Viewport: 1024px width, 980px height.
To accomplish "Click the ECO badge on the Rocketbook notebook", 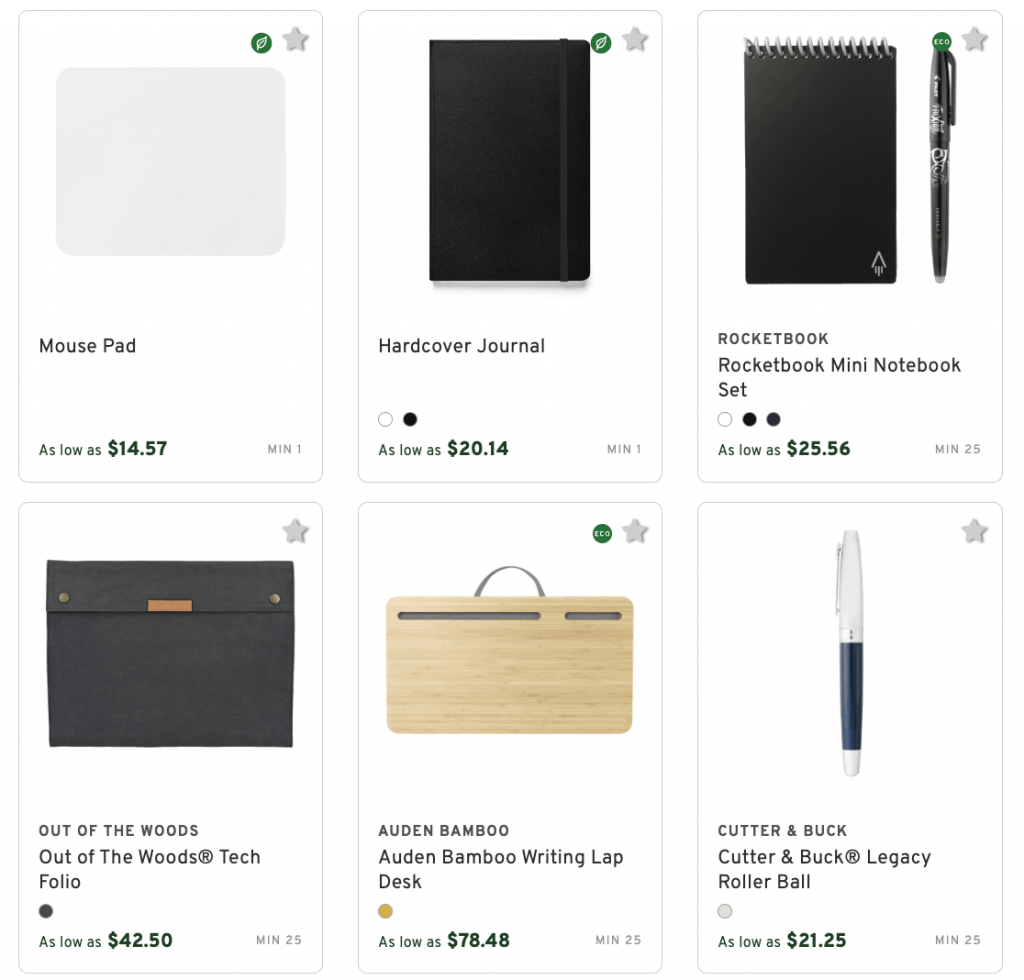I will click(940, 41).
